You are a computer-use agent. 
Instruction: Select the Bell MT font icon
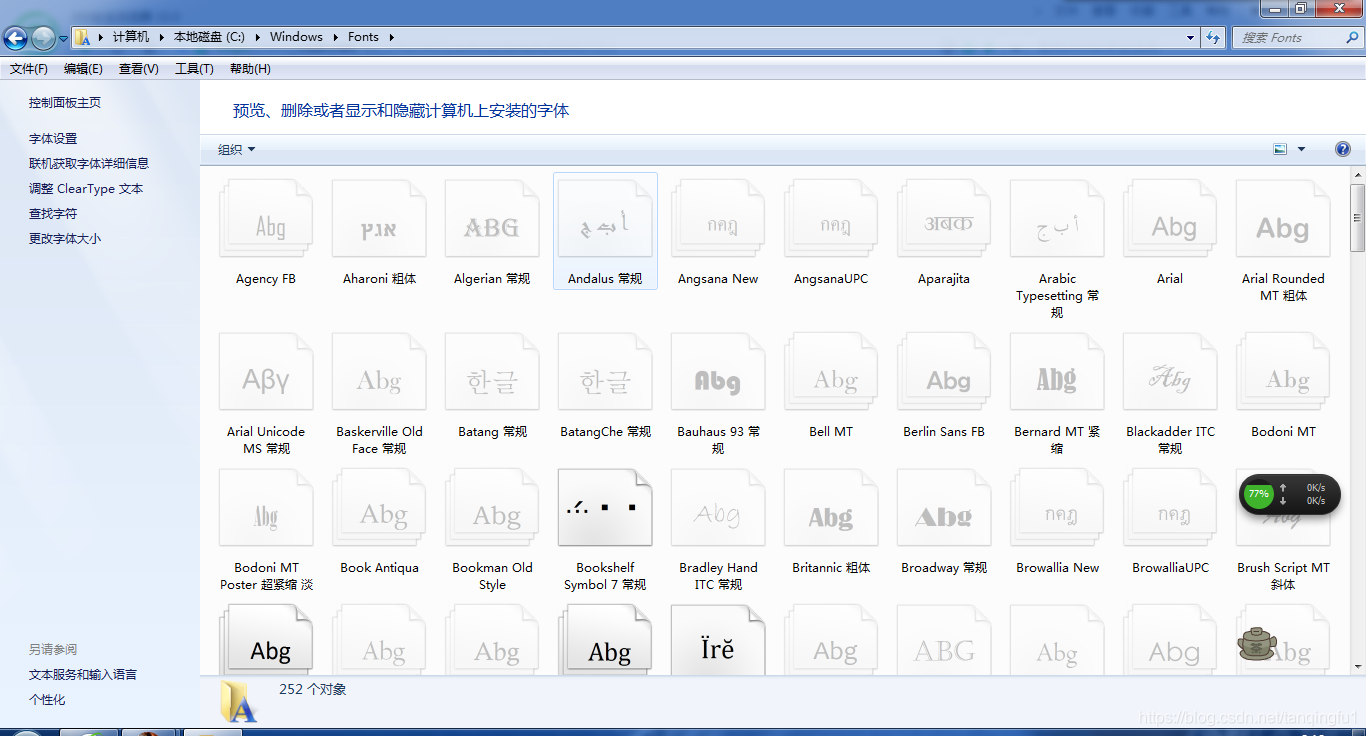tap(831, 373)
